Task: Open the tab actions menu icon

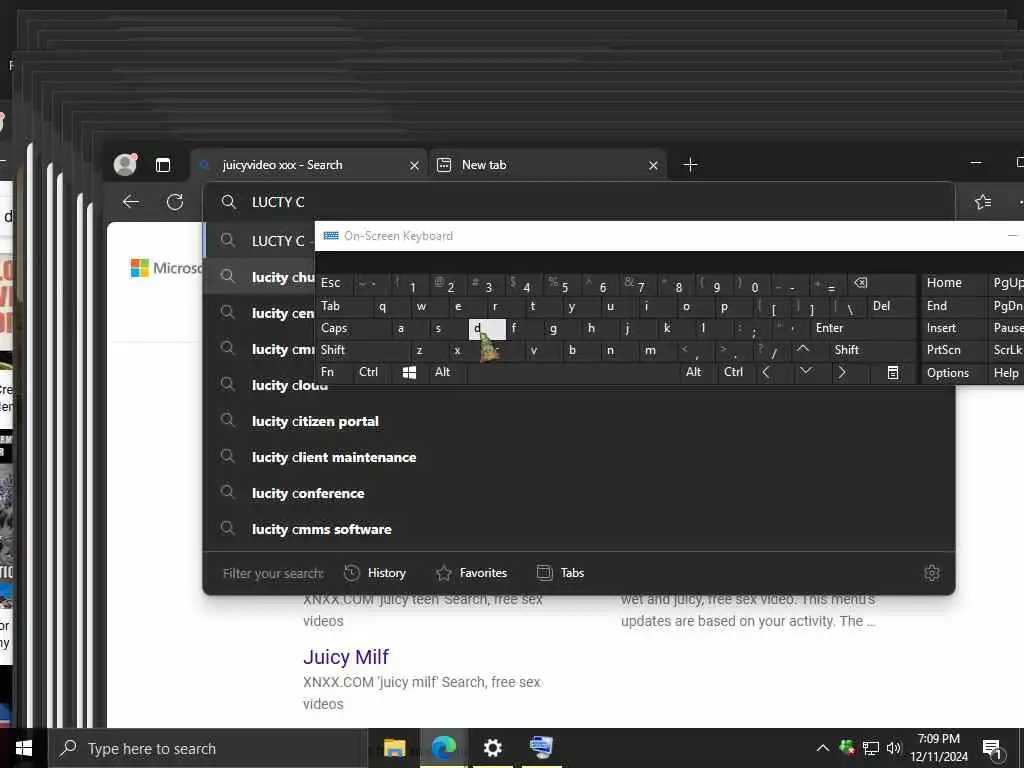Action: point(163,165)
